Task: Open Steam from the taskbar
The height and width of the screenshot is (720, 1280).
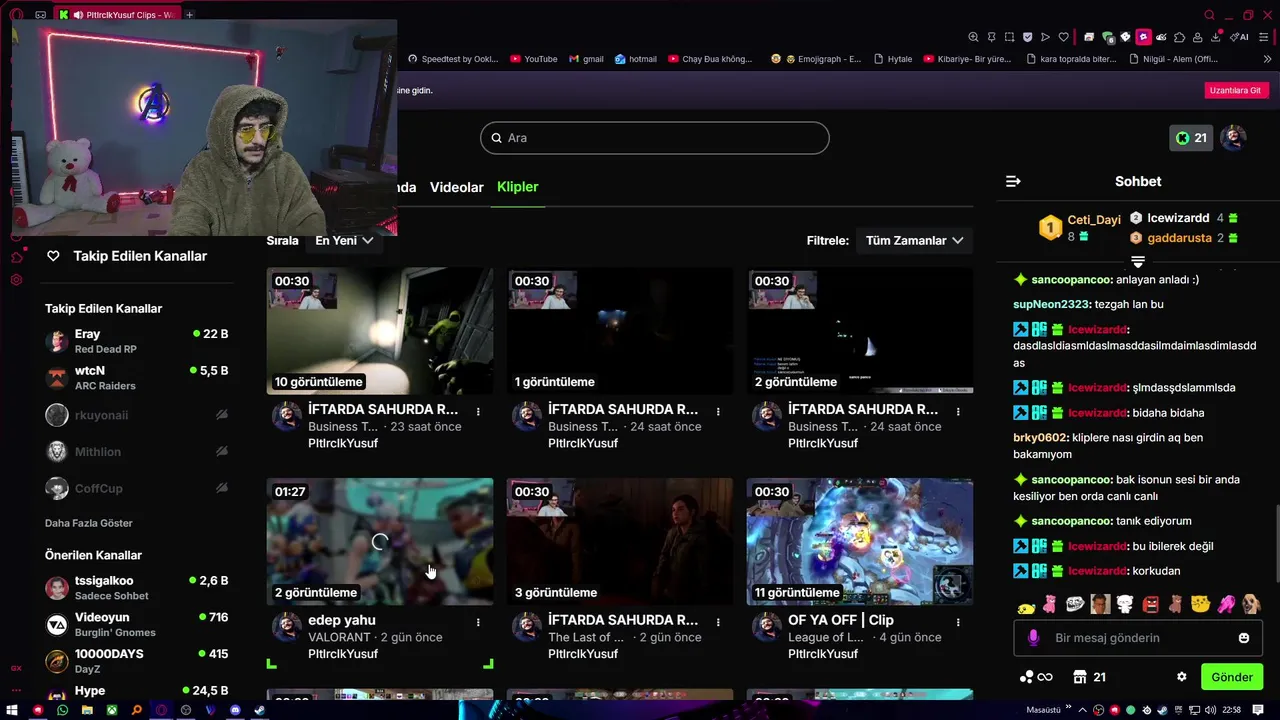Action: click(259, 710)
